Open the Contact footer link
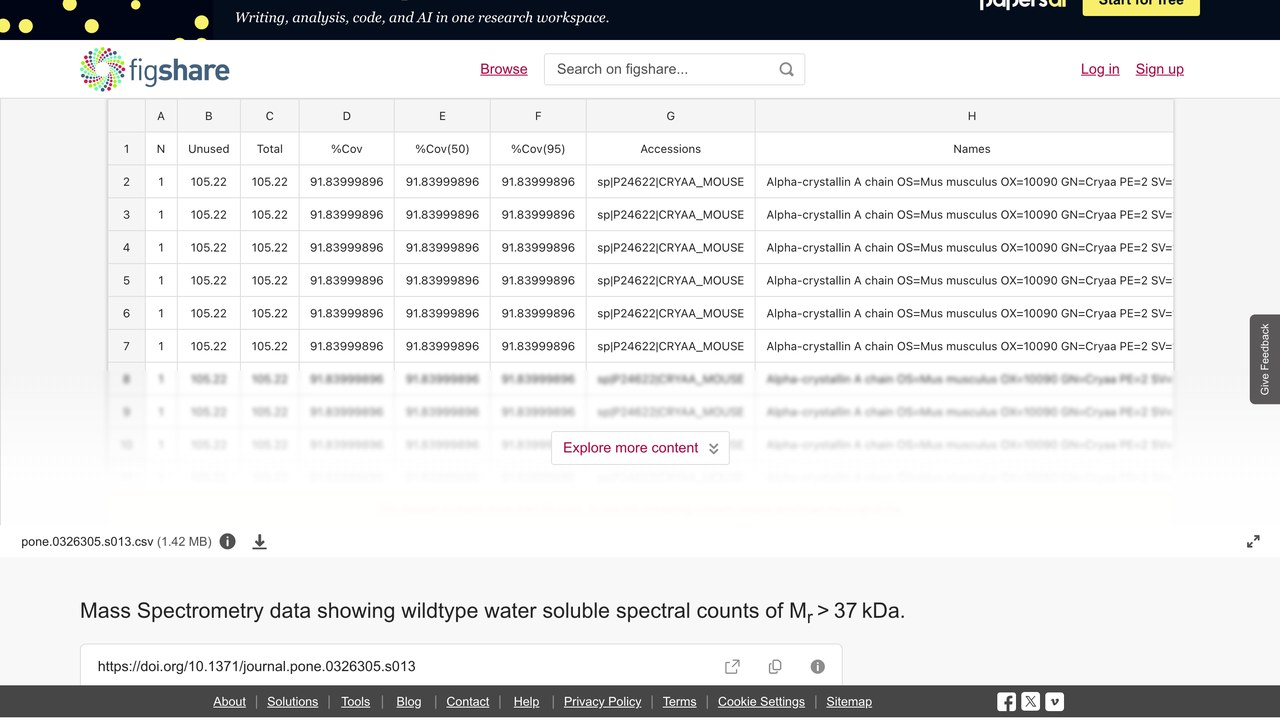The width and height of the screenshot is (1280, 720). pyautogui.click(x=468, y=702)
